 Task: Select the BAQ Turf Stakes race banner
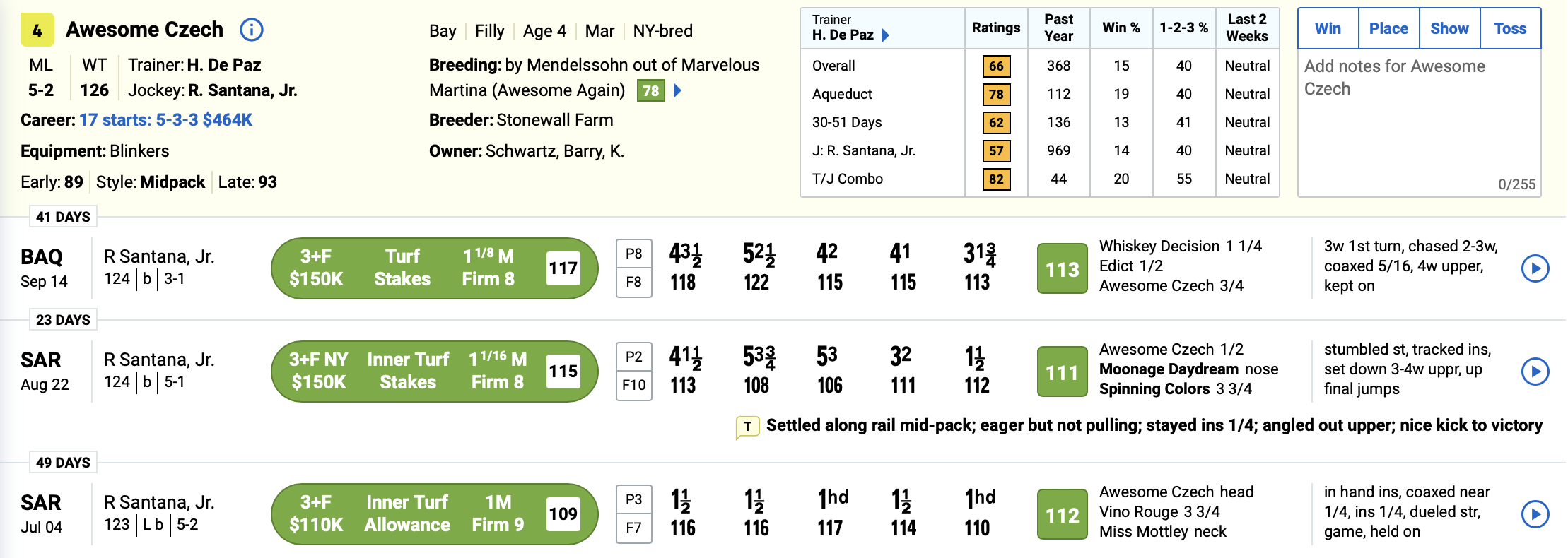coord(434,268)
